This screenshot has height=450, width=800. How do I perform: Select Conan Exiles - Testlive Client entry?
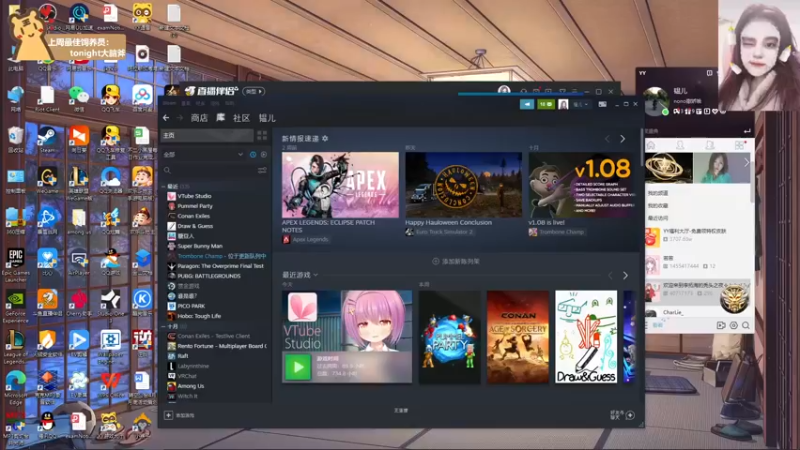pos(213,336)
